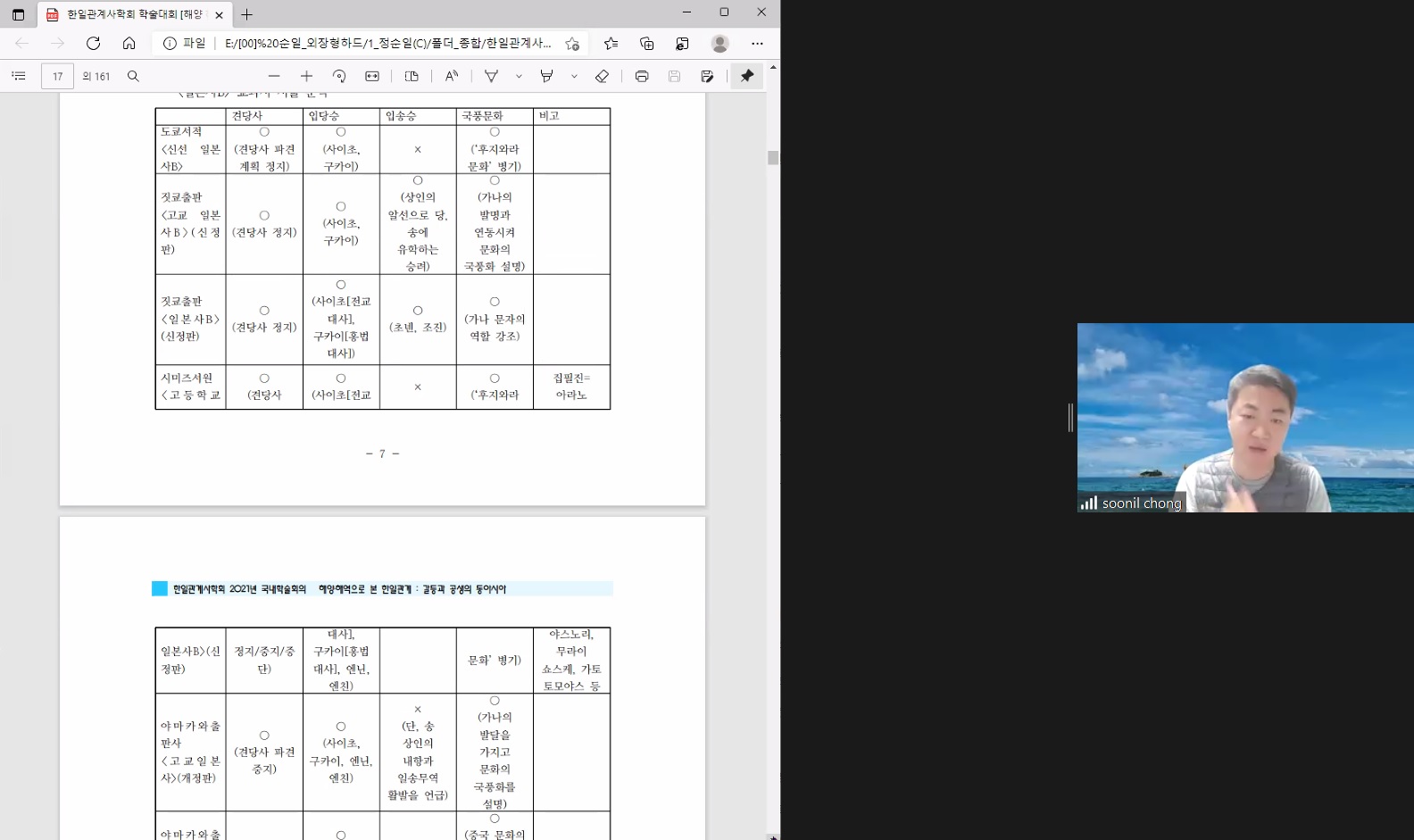The image size is (1414, 840).
Task: Select the PDF erase tool
Action: click(x=603, y=76)
